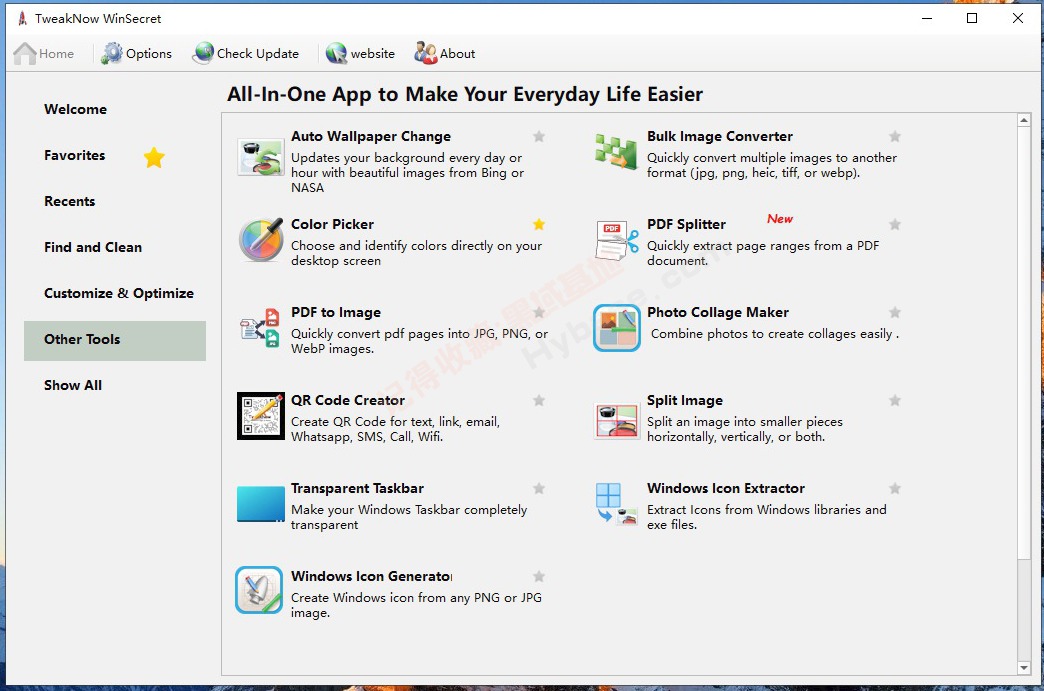Select Welcome in the sidebar
This screenshot has width=1044, height=691.
tap(75, 109)
